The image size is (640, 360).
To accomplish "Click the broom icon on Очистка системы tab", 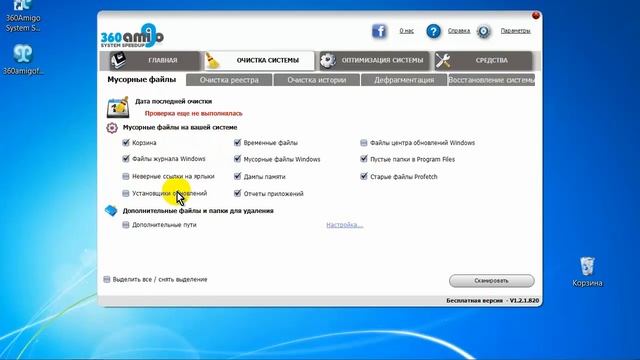I will [x=212, y=60].
